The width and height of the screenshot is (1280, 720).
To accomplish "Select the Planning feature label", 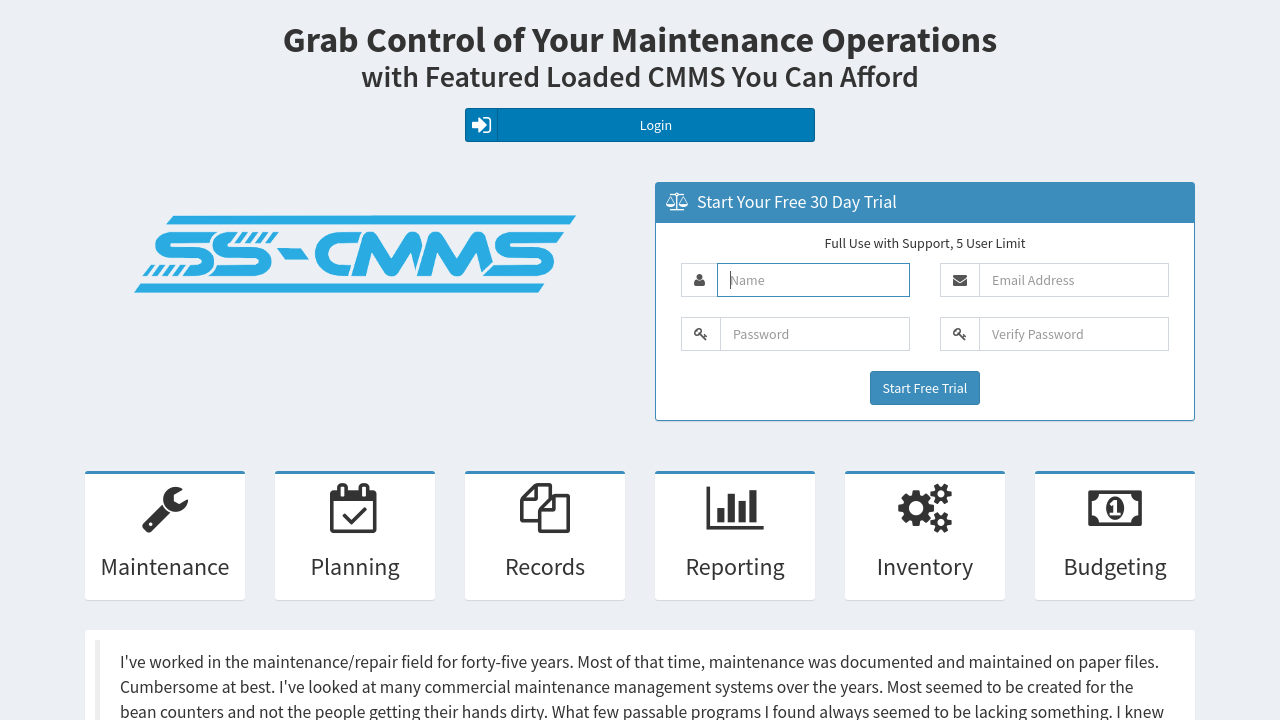I will pyautogui.click(x=355, y=567).
